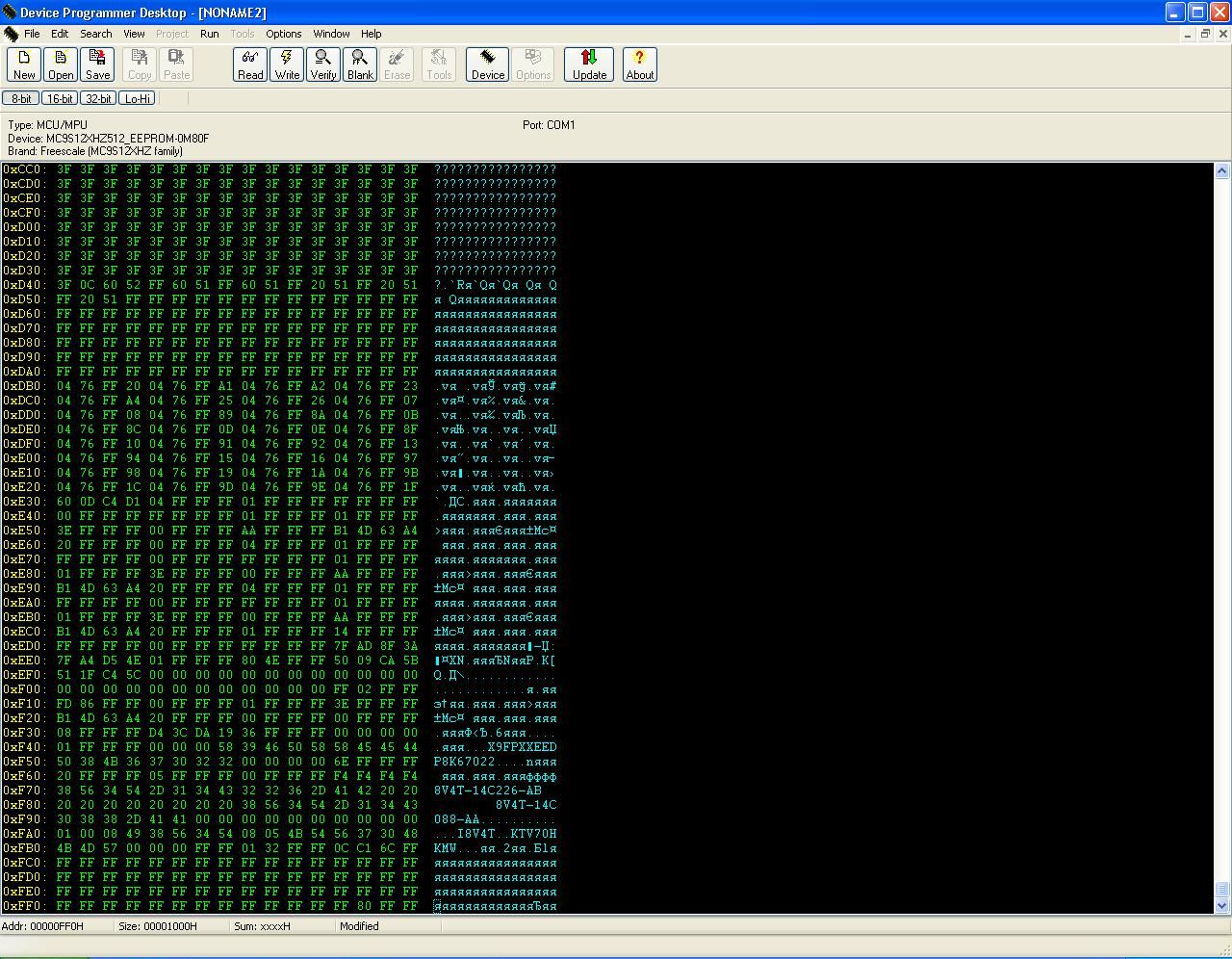Write to device with the Write icon

point(287,65)
